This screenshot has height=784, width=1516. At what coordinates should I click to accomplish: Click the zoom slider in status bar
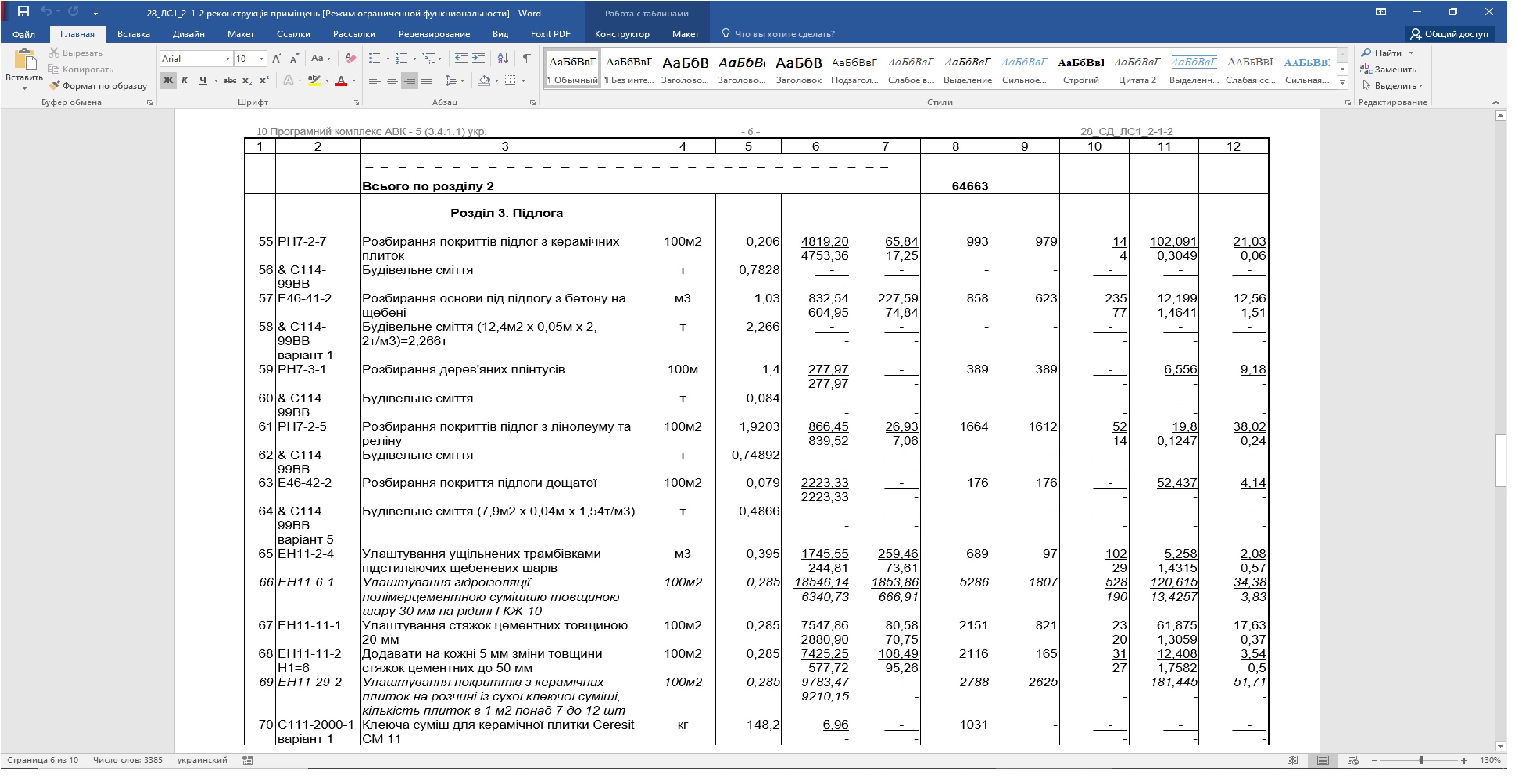(x=1421, y=760)
